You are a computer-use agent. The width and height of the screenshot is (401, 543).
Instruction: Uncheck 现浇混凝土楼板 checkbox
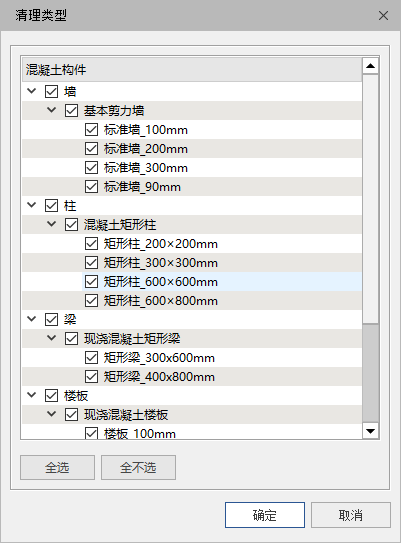click(x=71, y=415)
